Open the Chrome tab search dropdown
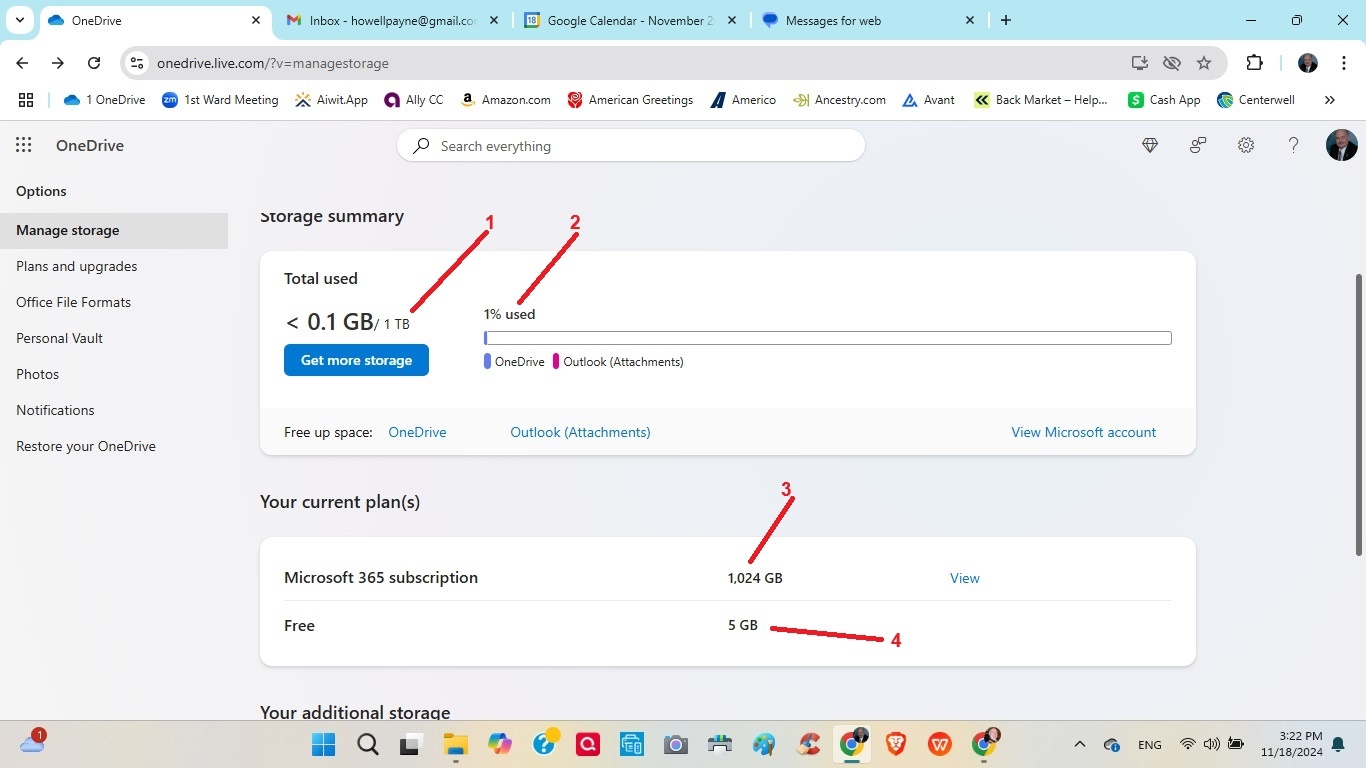 click(20, 20)
